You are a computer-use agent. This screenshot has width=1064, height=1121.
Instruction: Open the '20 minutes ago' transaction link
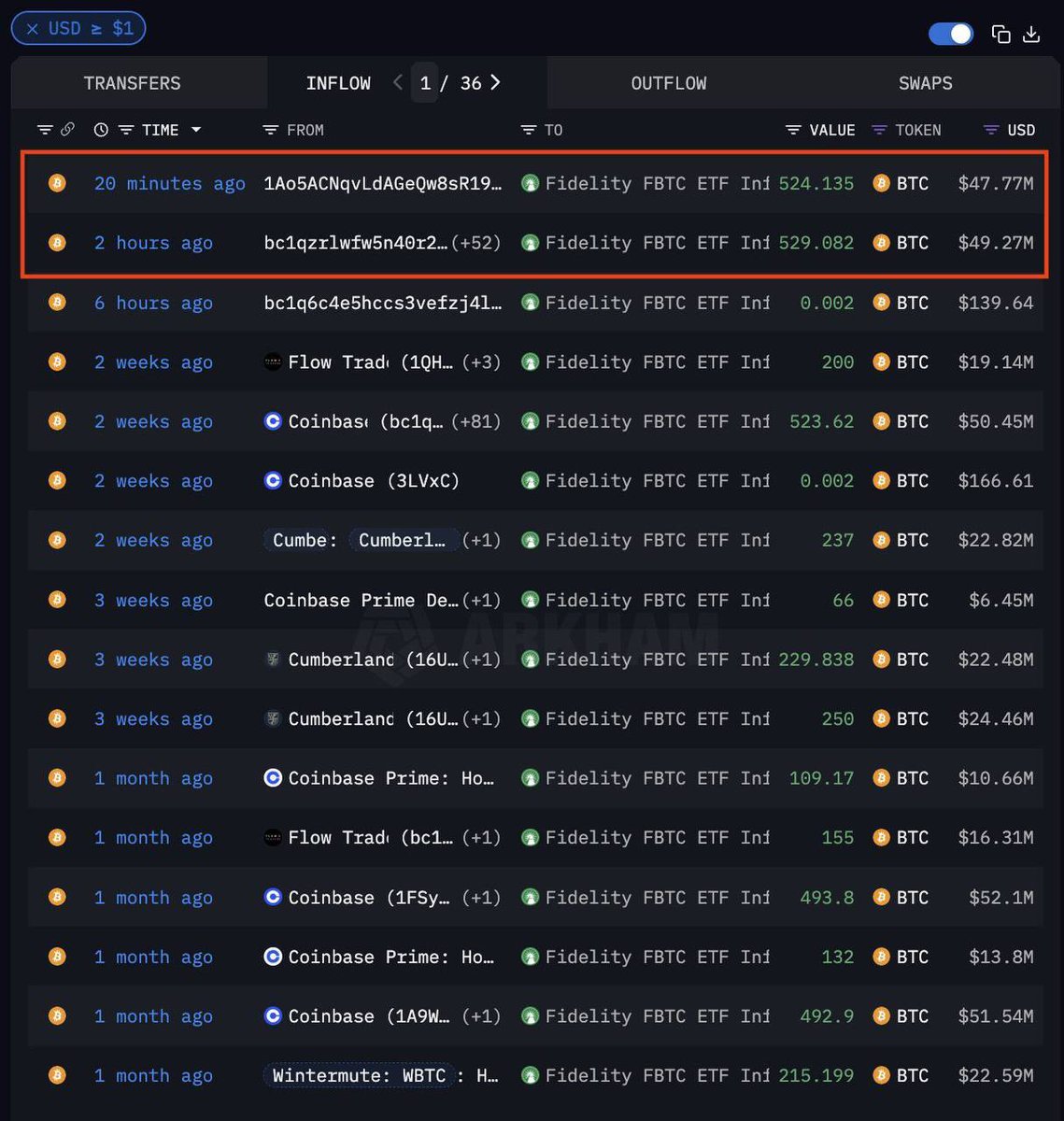click(170, 183)
